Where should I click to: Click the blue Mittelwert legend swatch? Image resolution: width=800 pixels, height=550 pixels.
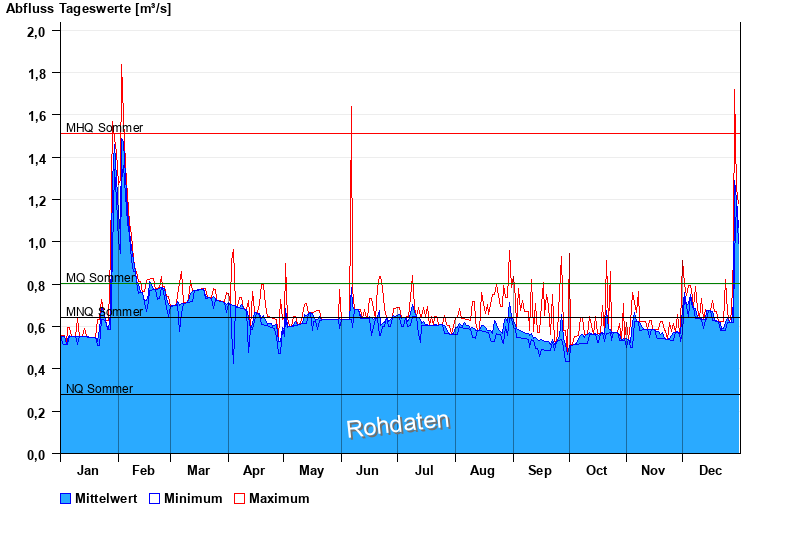click(66, 499)
